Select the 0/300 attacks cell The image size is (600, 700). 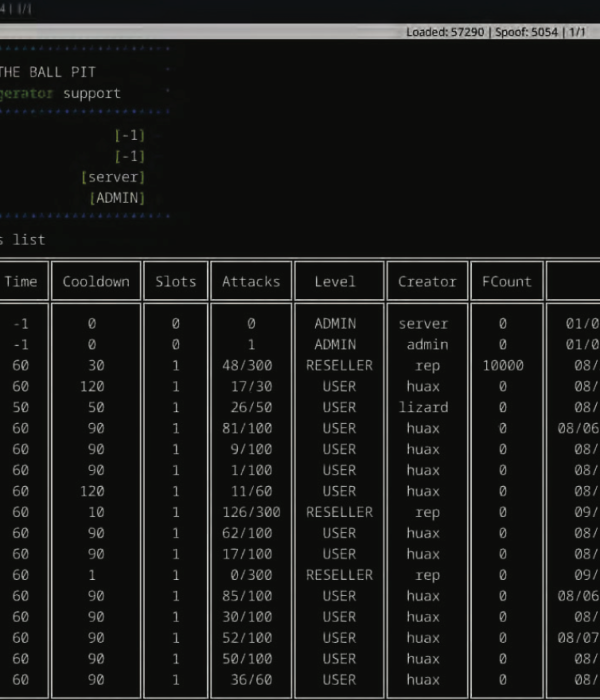coord(251,575)
